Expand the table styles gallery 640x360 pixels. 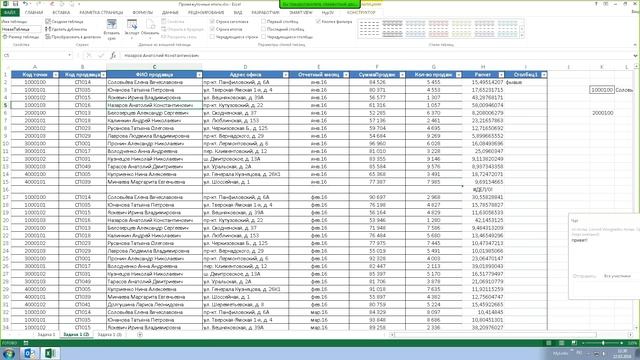coord(522,36)
